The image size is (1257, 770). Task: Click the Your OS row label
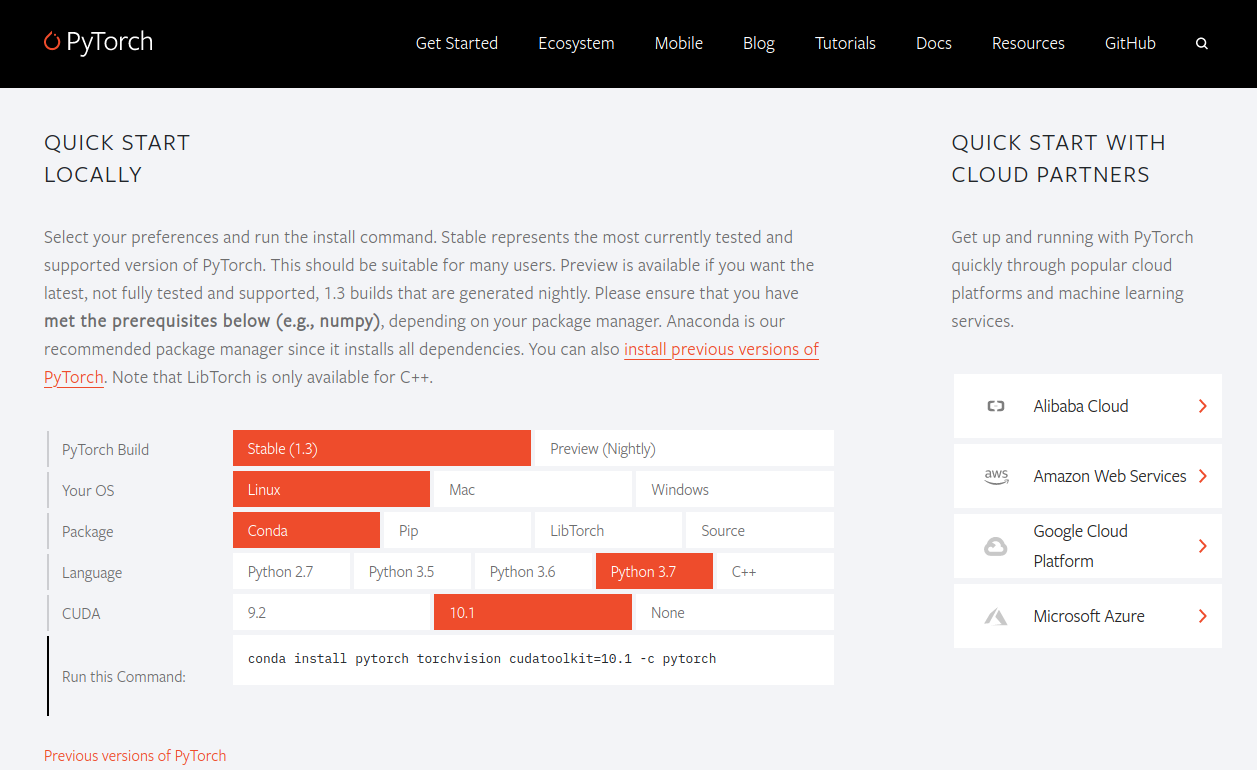point(88,490)
